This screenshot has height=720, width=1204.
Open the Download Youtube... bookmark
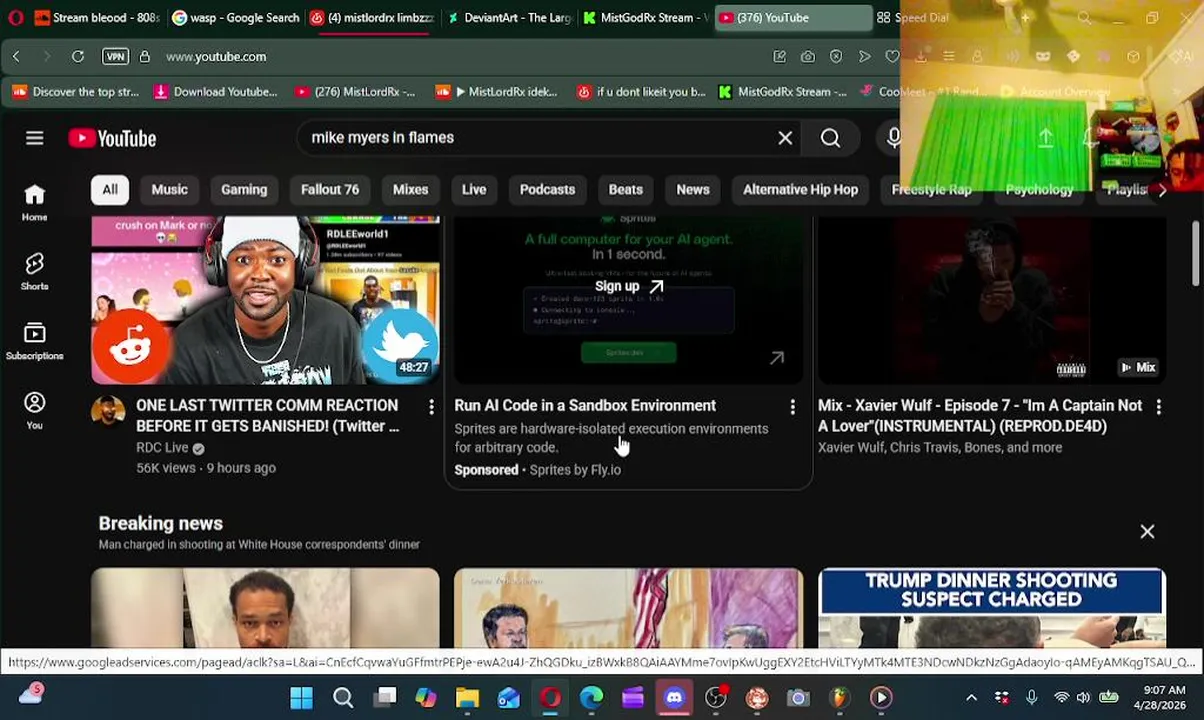(215, 92)
